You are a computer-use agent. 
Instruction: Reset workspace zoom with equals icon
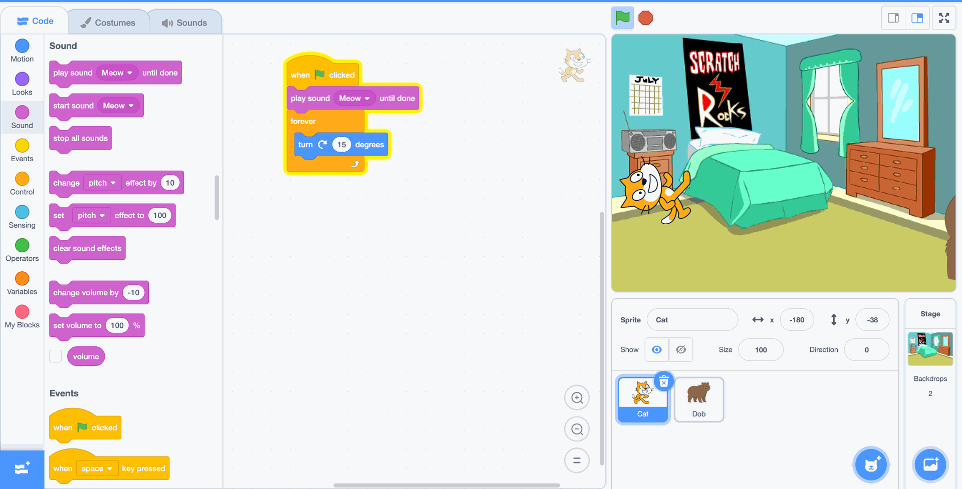pyautogui.click(x=577, y=460)
